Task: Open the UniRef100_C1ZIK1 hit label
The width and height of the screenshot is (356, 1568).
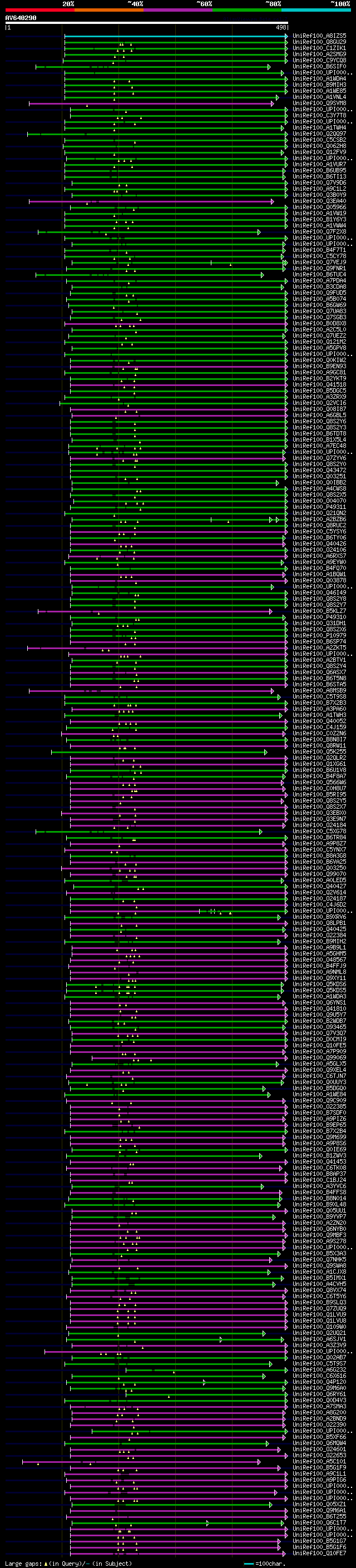Action: point(319,48)
